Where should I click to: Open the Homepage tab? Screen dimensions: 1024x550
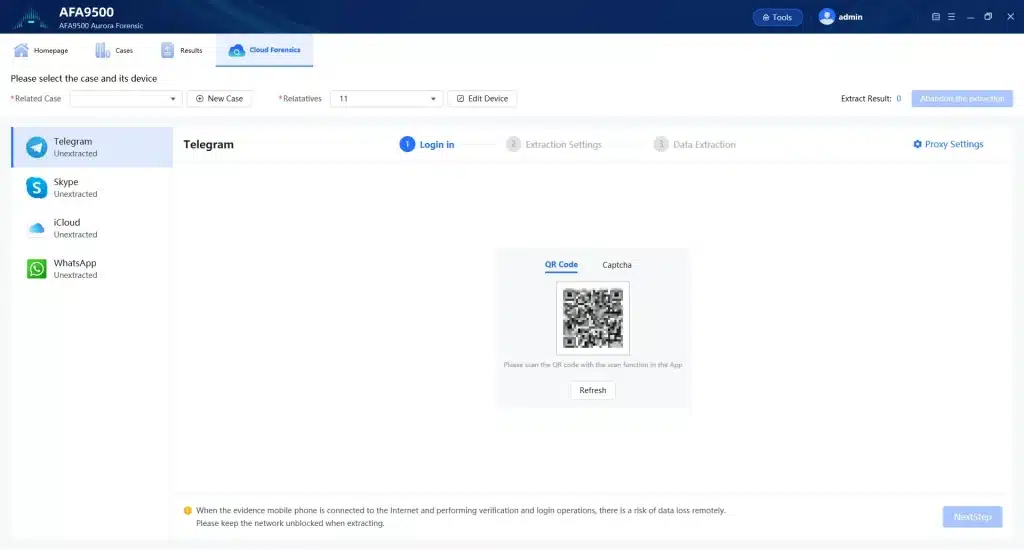pos(41,50)
